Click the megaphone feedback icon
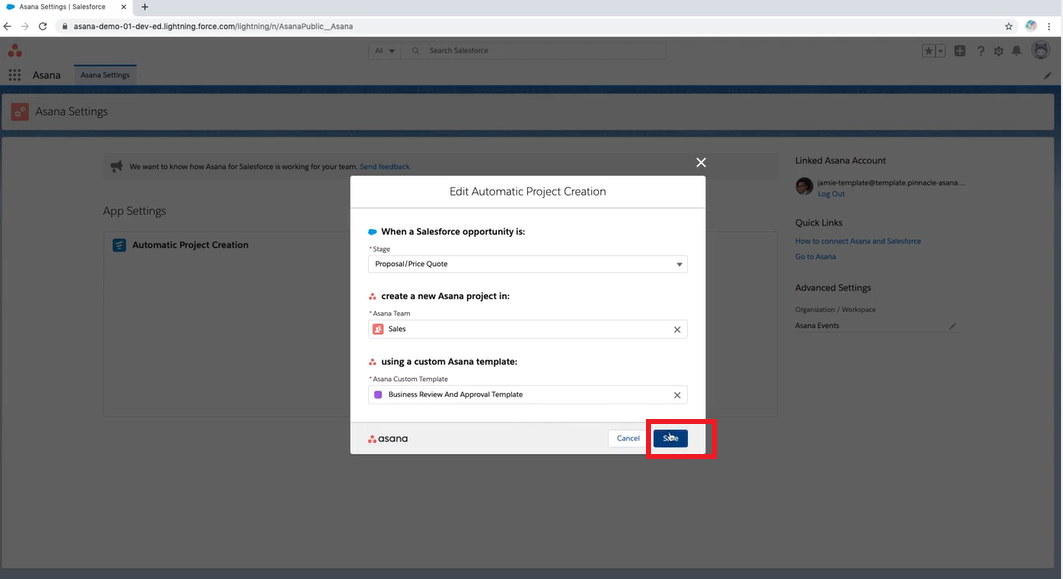Image resolution: width=1063 pixels, height=579 pixels. pyautogui.click(x=117, y=166)
